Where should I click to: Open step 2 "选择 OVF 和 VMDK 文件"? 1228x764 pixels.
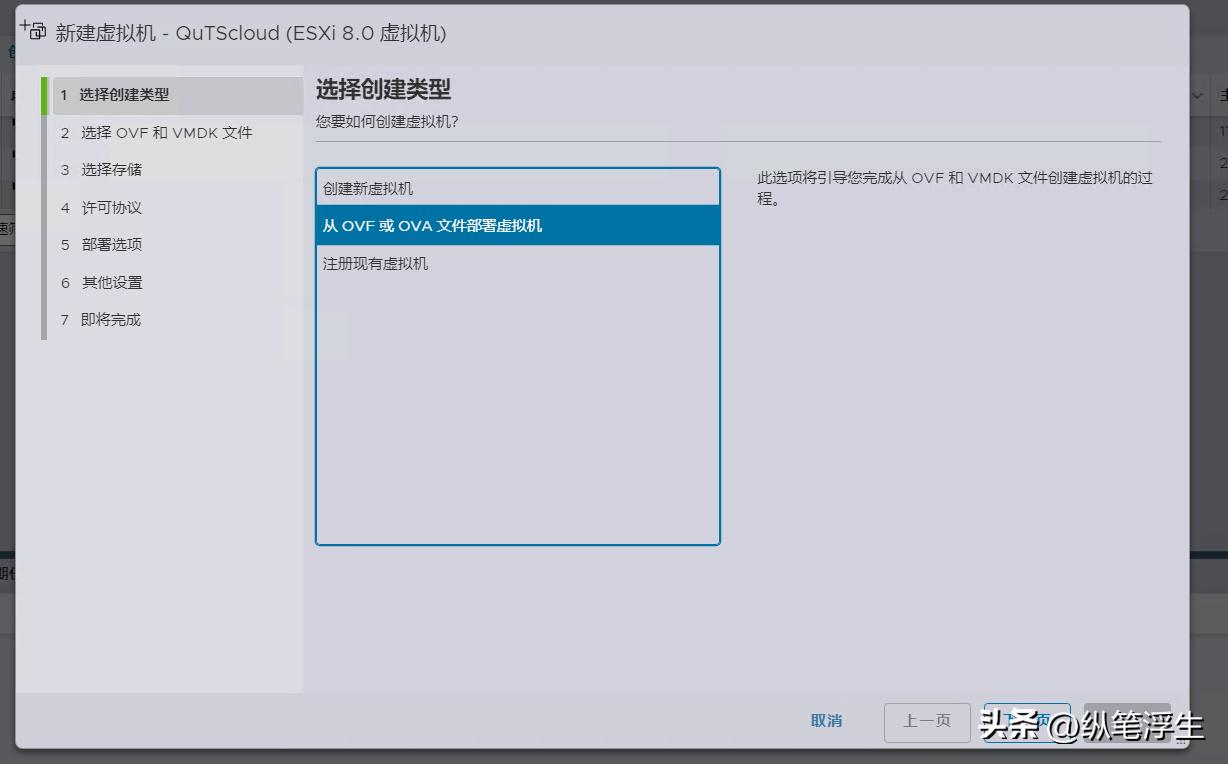click(x=167, y=131)
